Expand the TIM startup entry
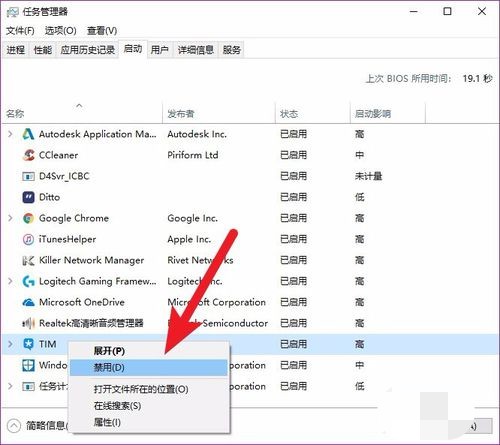This screenshot has width=500, height=445. (x=10, y=344)
